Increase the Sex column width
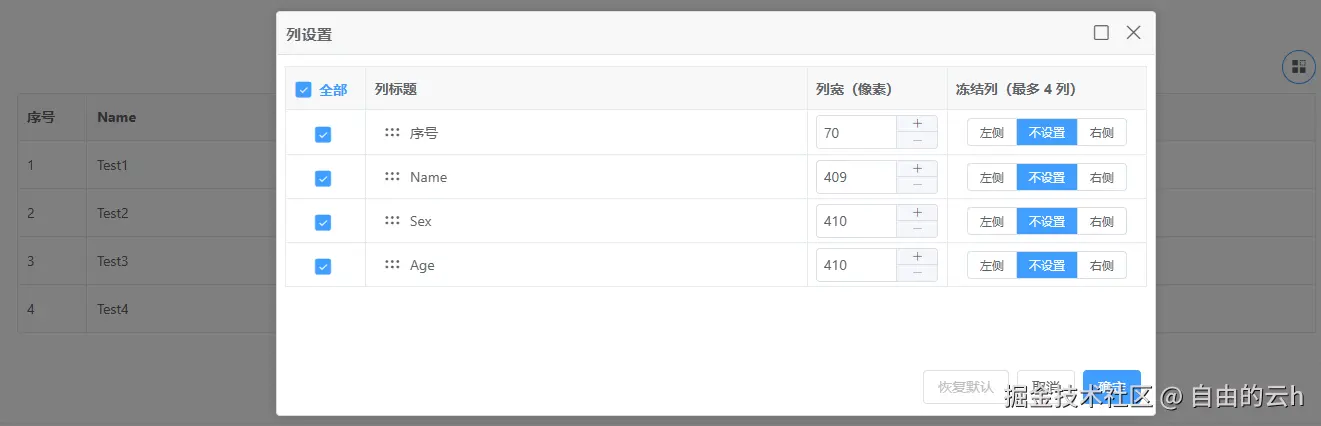This screenshot has width=1321, height=426. point(917,213)
